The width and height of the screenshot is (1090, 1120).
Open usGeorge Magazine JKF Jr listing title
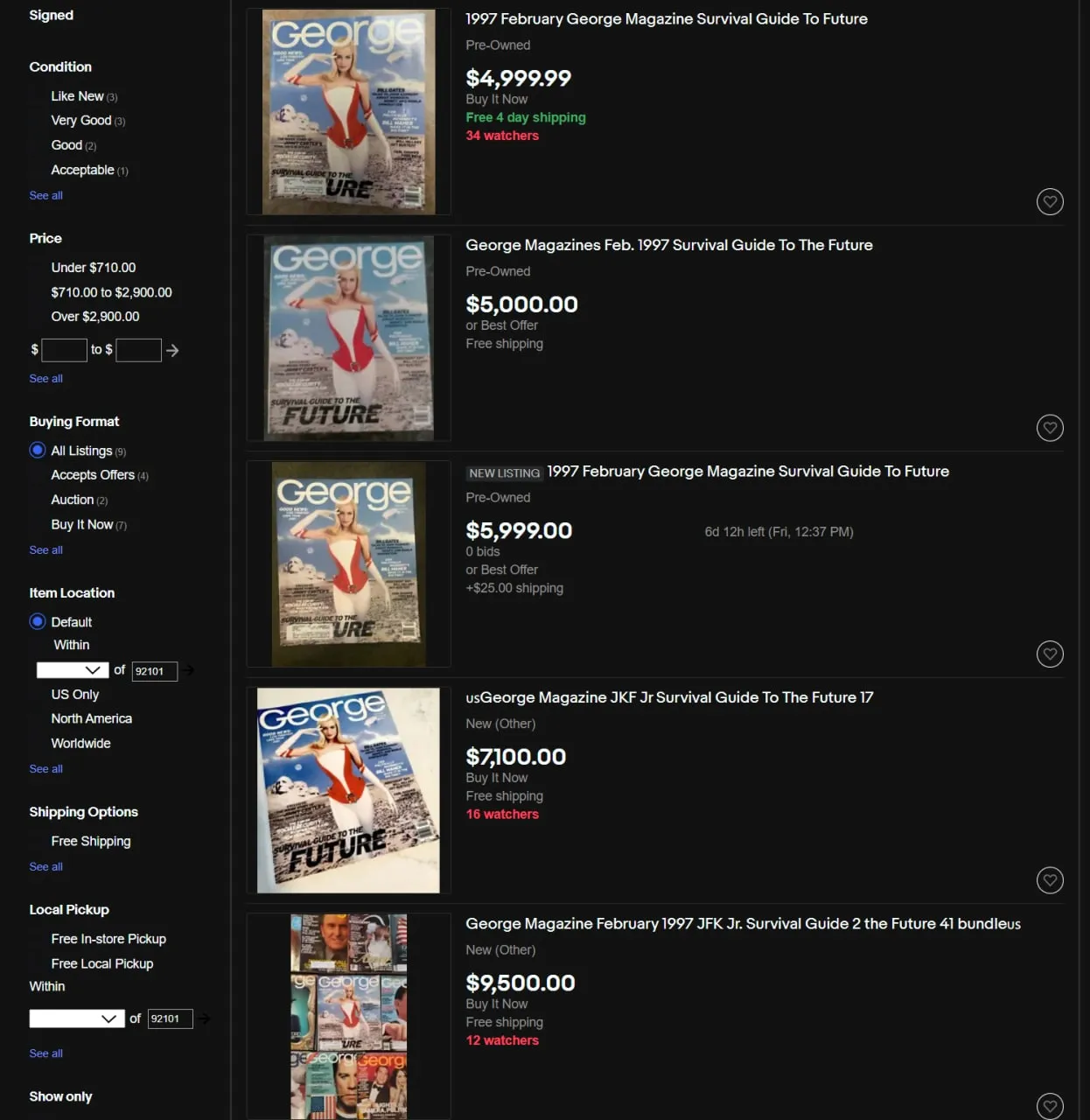[x=669, y=697]
